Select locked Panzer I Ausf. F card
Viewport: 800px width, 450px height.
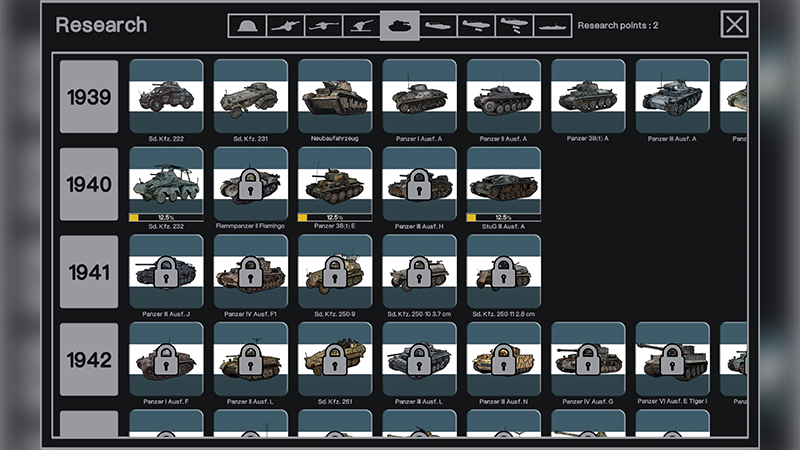click(x=166, y=359)
